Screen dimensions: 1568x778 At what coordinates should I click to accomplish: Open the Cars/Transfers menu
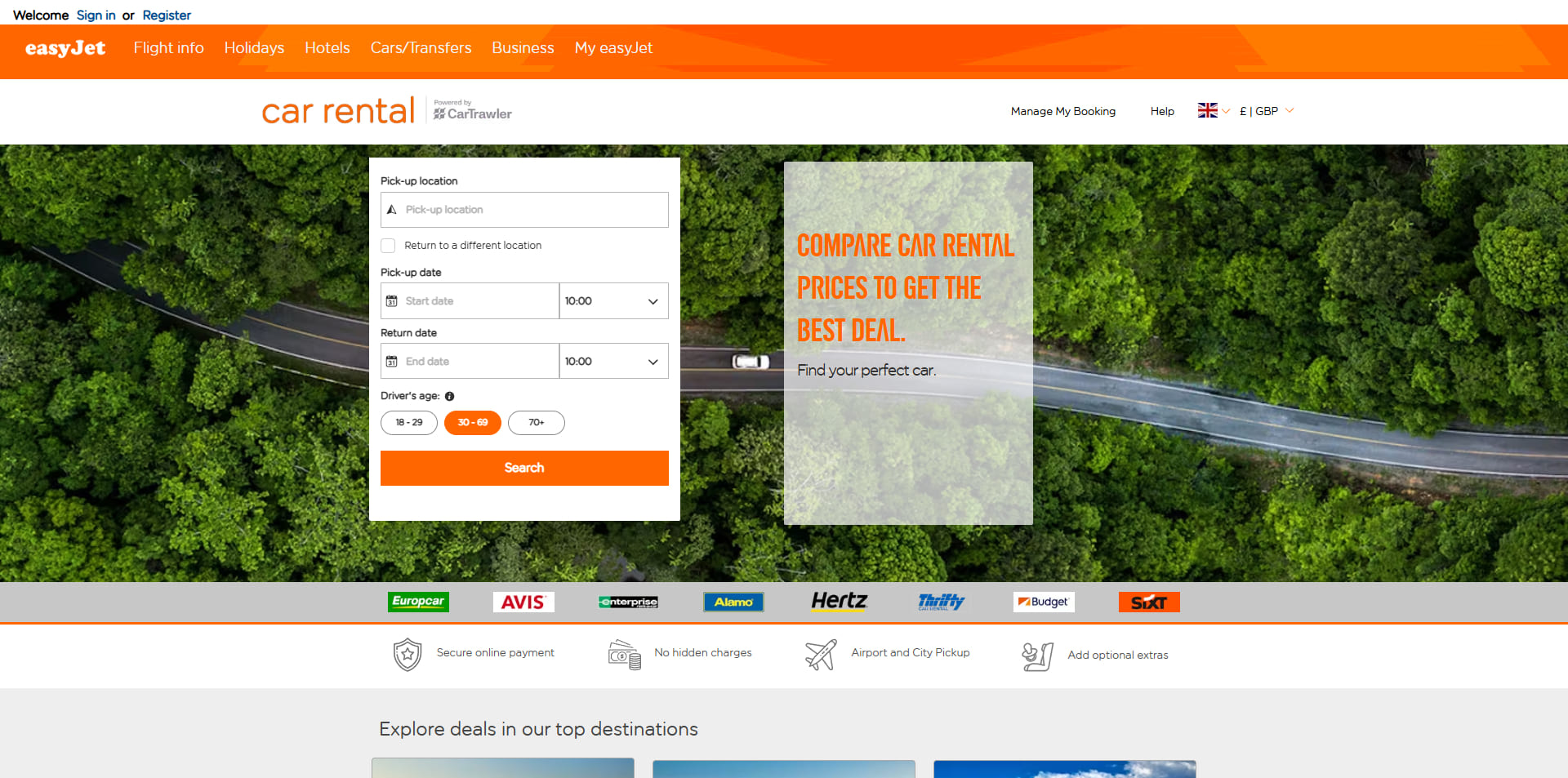tap(421, 48)
